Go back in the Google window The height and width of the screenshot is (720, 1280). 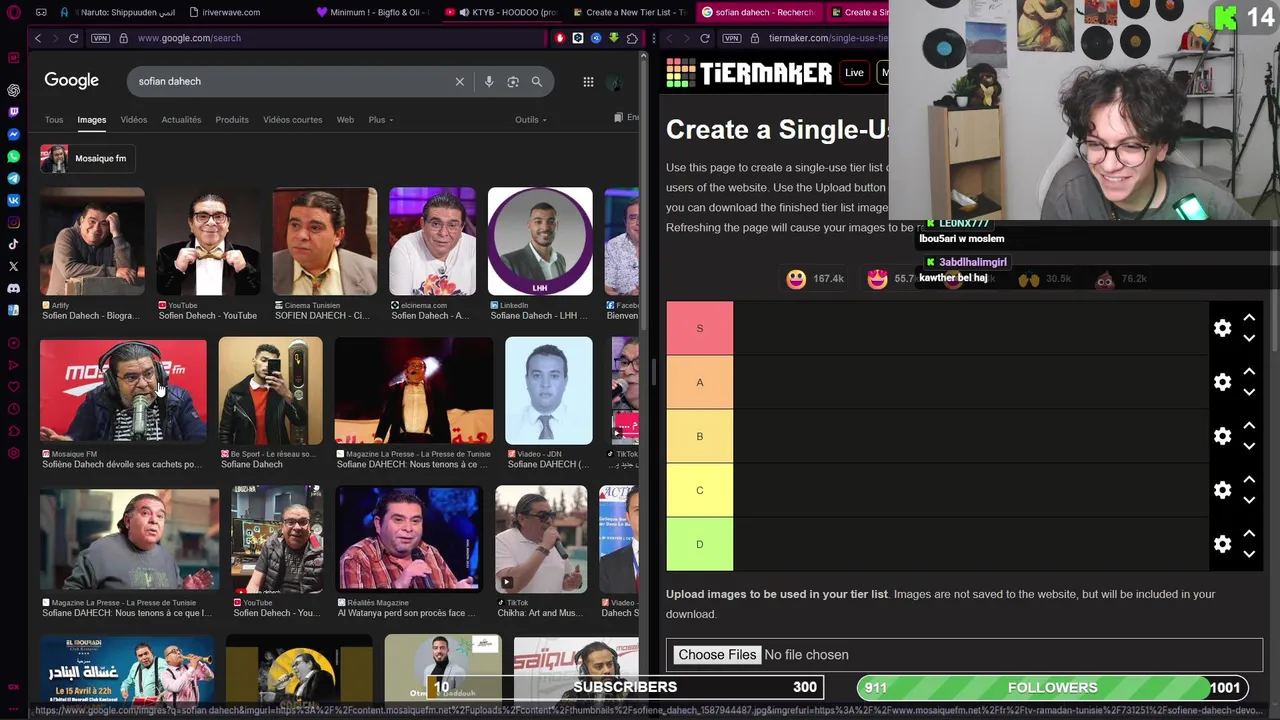click(38, 38)
